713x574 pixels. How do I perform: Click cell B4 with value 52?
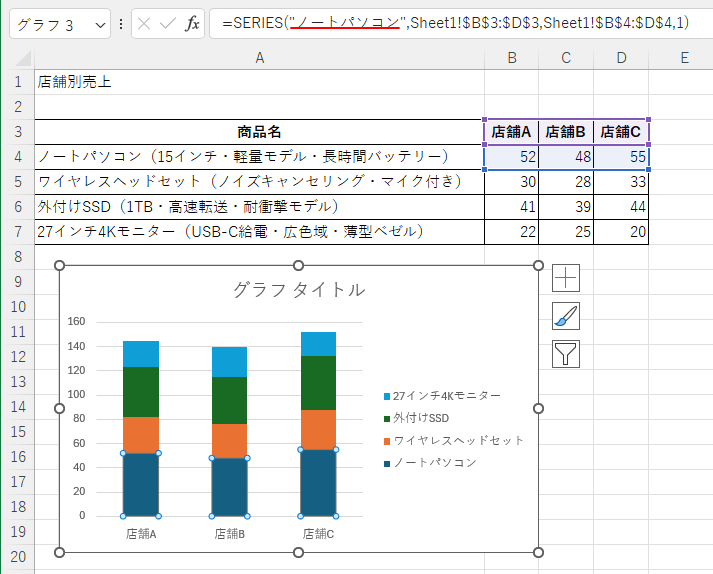[512, 157]
